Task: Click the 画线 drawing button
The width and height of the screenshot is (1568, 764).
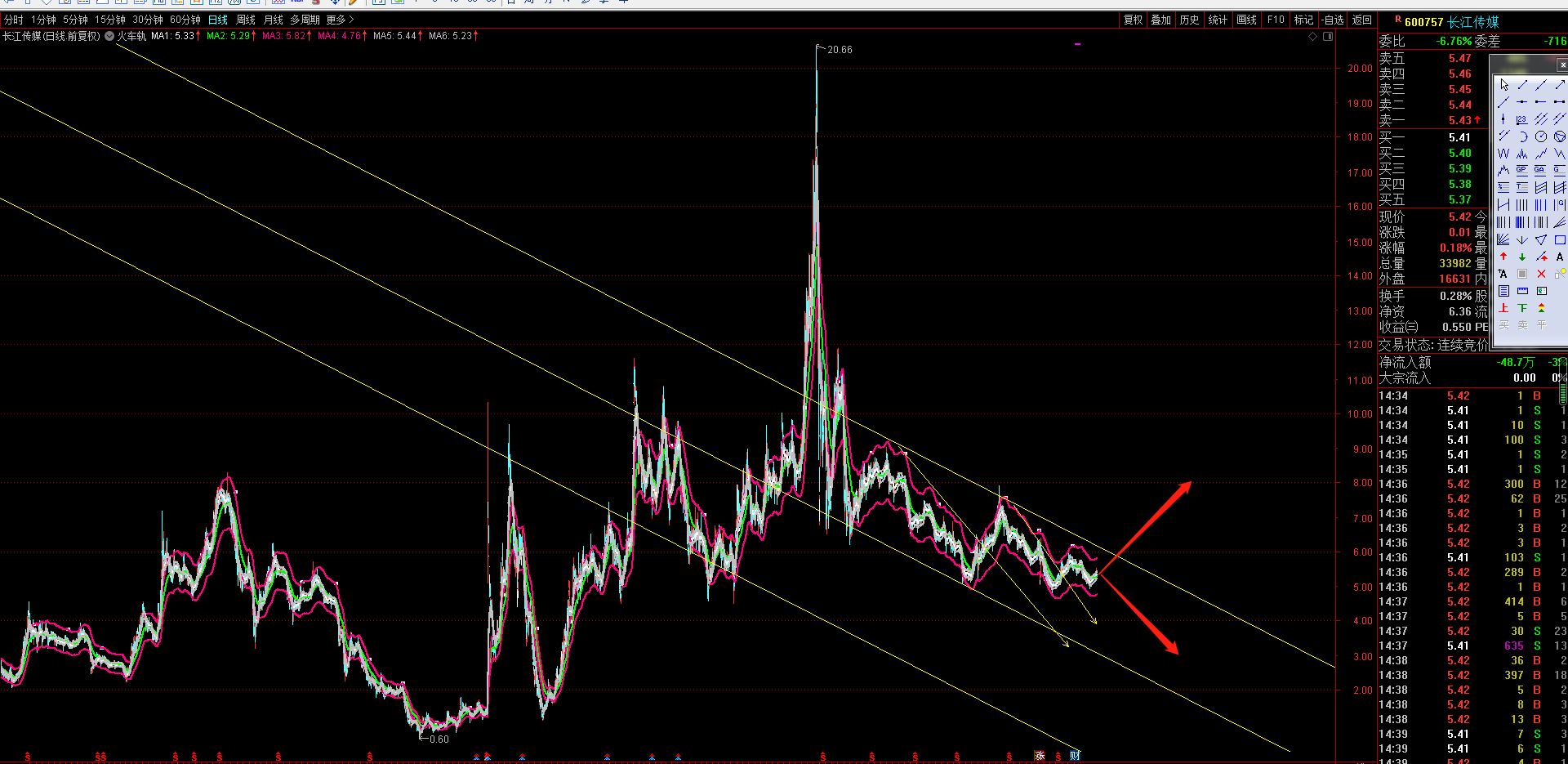Action: 1247,20
